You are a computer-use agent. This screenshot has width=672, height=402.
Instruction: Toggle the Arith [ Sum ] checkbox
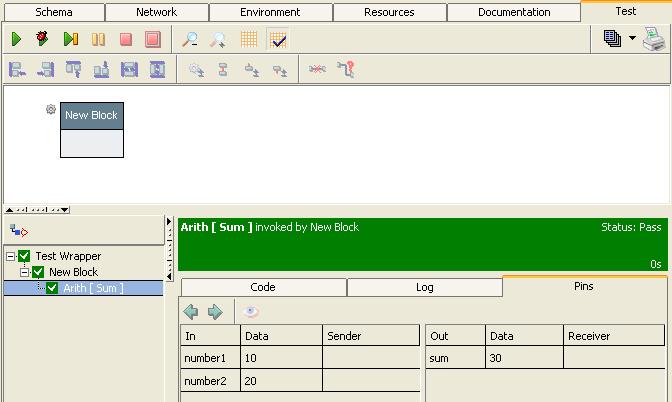click(53, 288)
